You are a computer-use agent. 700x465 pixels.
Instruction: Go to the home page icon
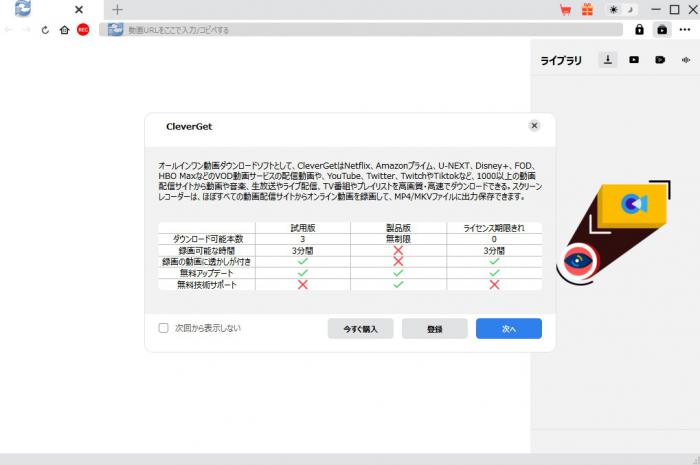coord(64,30)
